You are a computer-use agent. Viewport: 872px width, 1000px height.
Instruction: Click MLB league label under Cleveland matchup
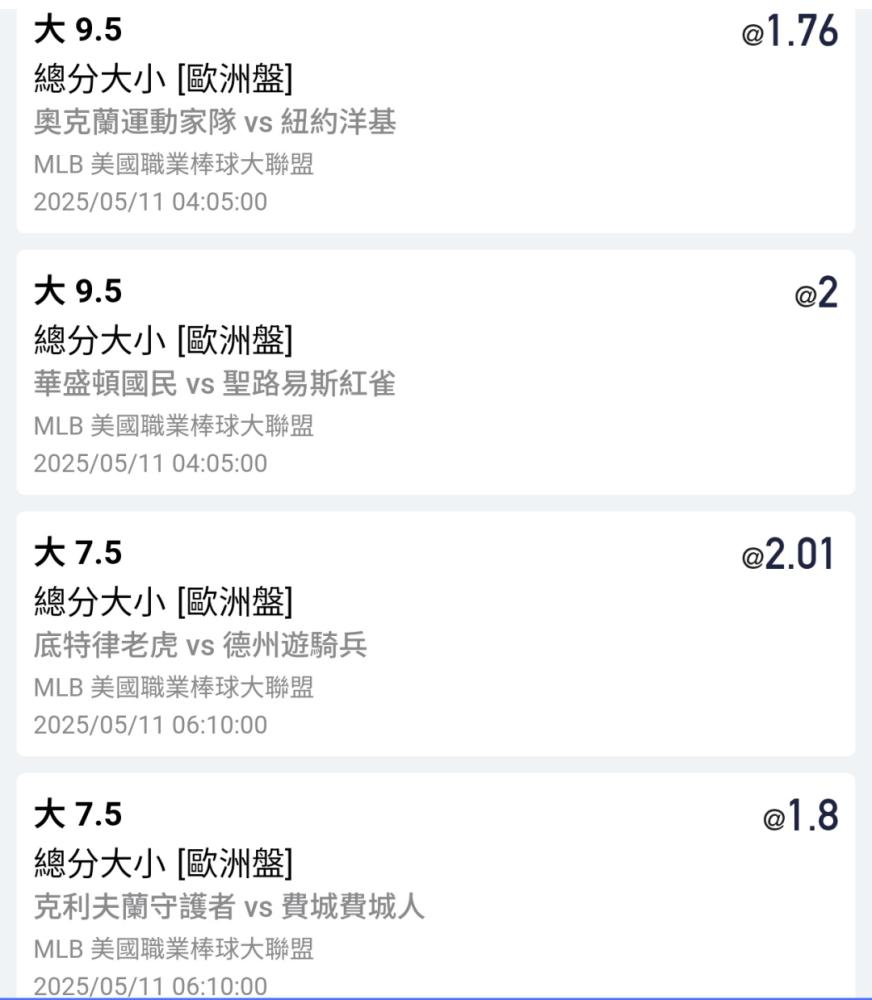[x=174, y=949]
